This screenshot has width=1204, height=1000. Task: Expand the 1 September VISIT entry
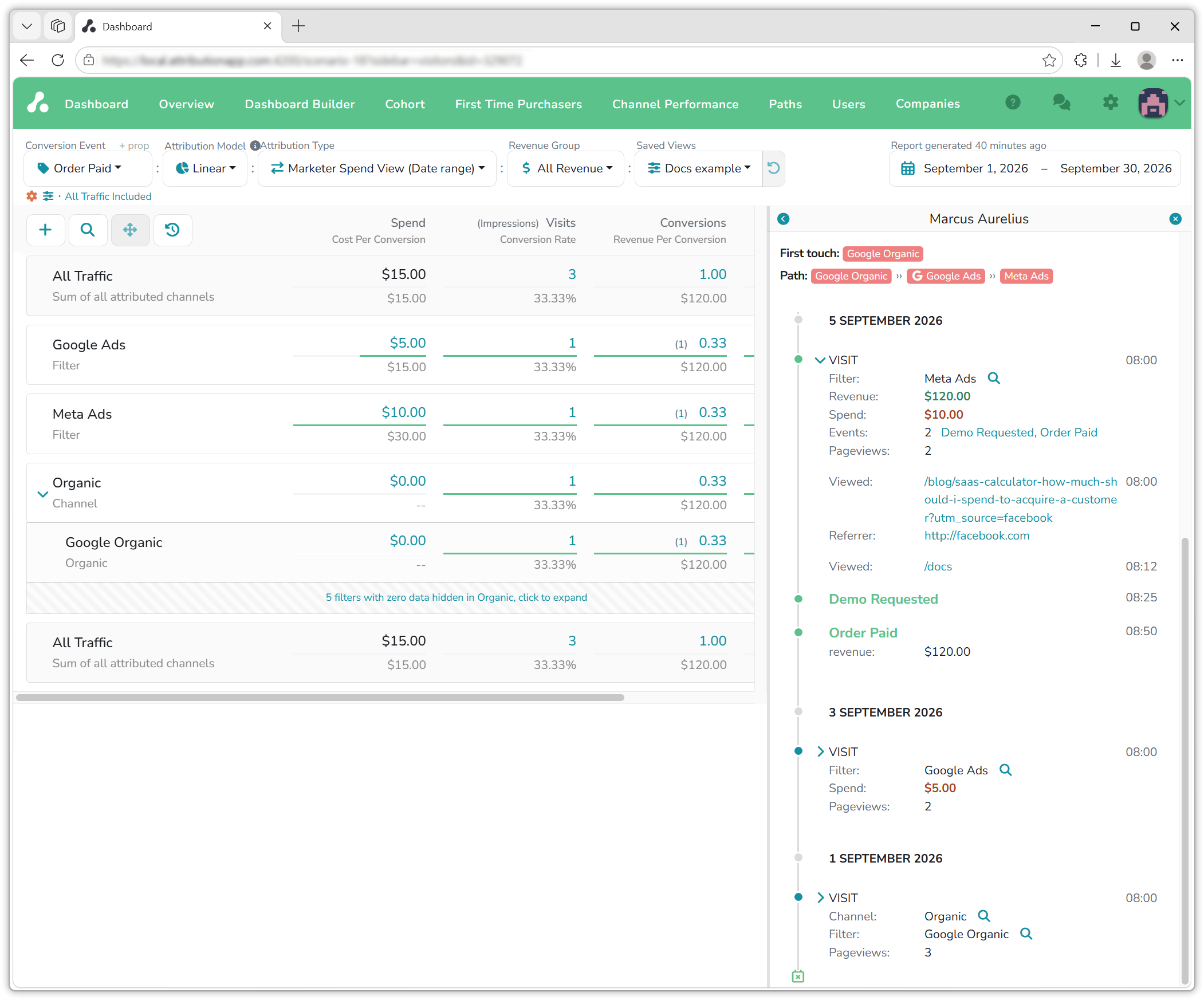tap(820, 898)
